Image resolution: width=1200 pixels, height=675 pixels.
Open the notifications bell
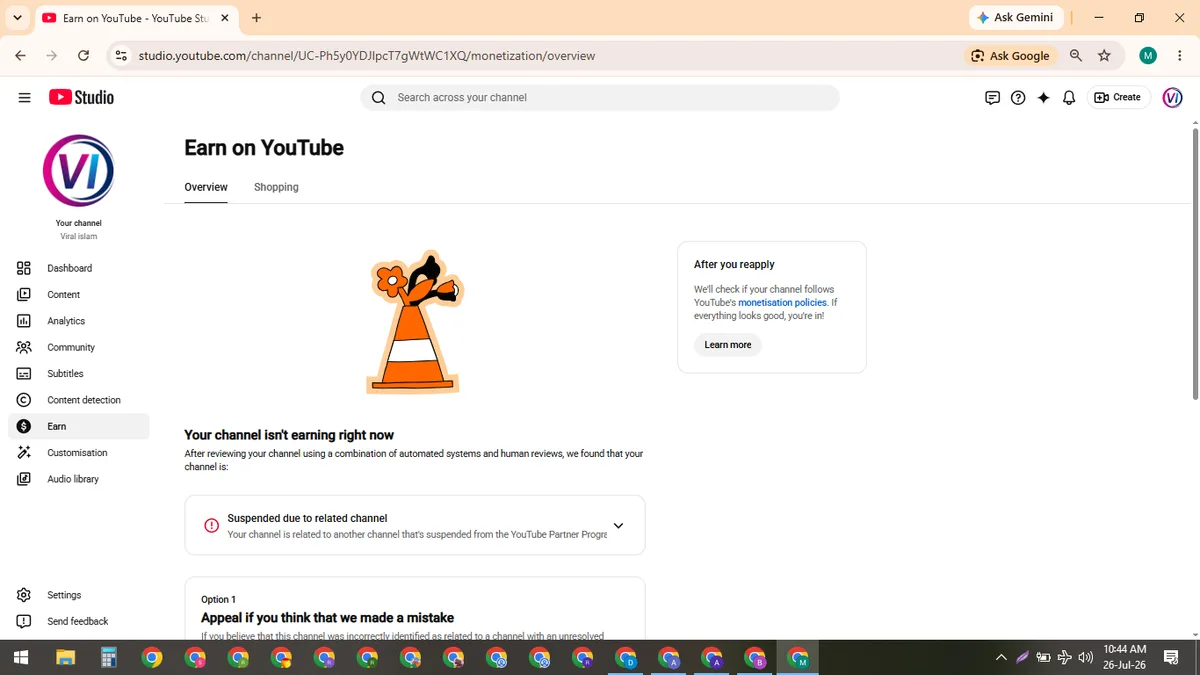[x=1069, y=97]
